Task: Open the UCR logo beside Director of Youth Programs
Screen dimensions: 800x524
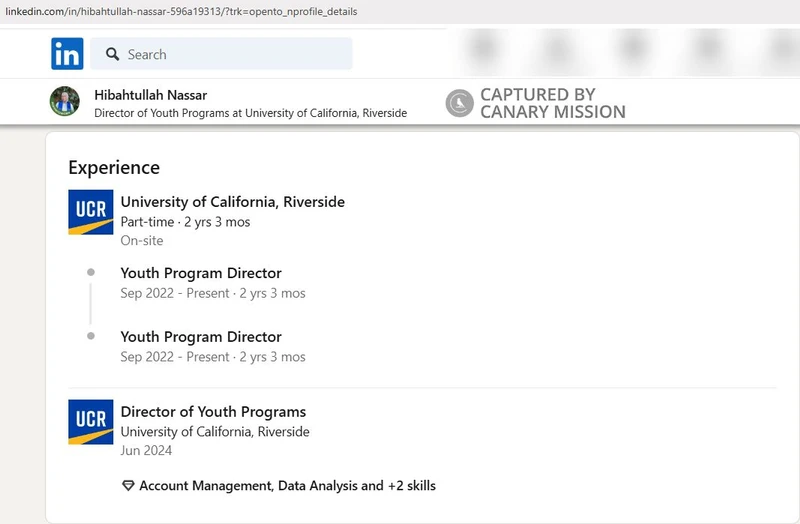Action: point(91,422)
